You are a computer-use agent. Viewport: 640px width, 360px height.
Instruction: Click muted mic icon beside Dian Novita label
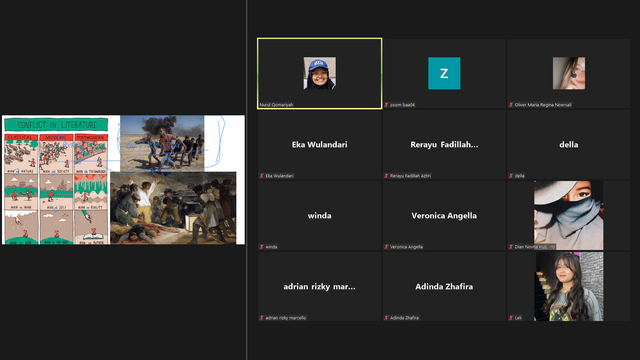[511, 247]
